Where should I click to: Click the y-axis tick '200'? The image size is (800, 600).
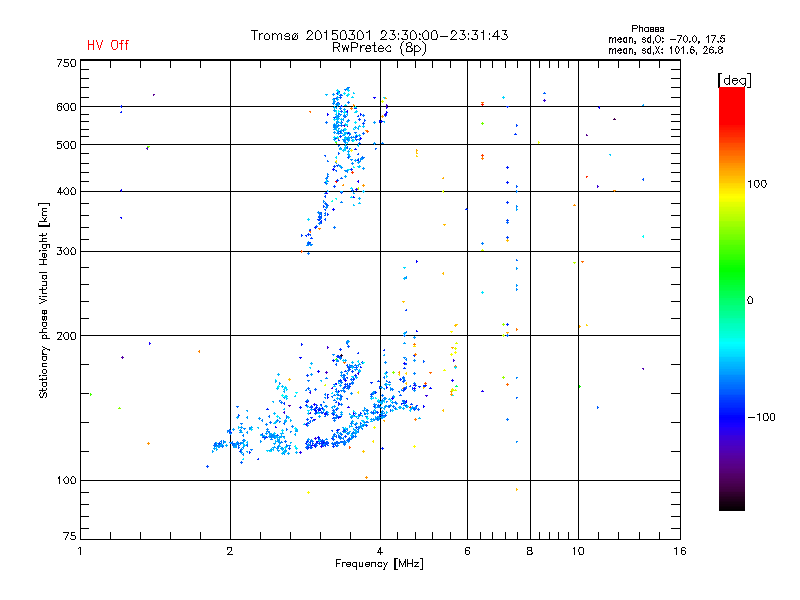66,336
